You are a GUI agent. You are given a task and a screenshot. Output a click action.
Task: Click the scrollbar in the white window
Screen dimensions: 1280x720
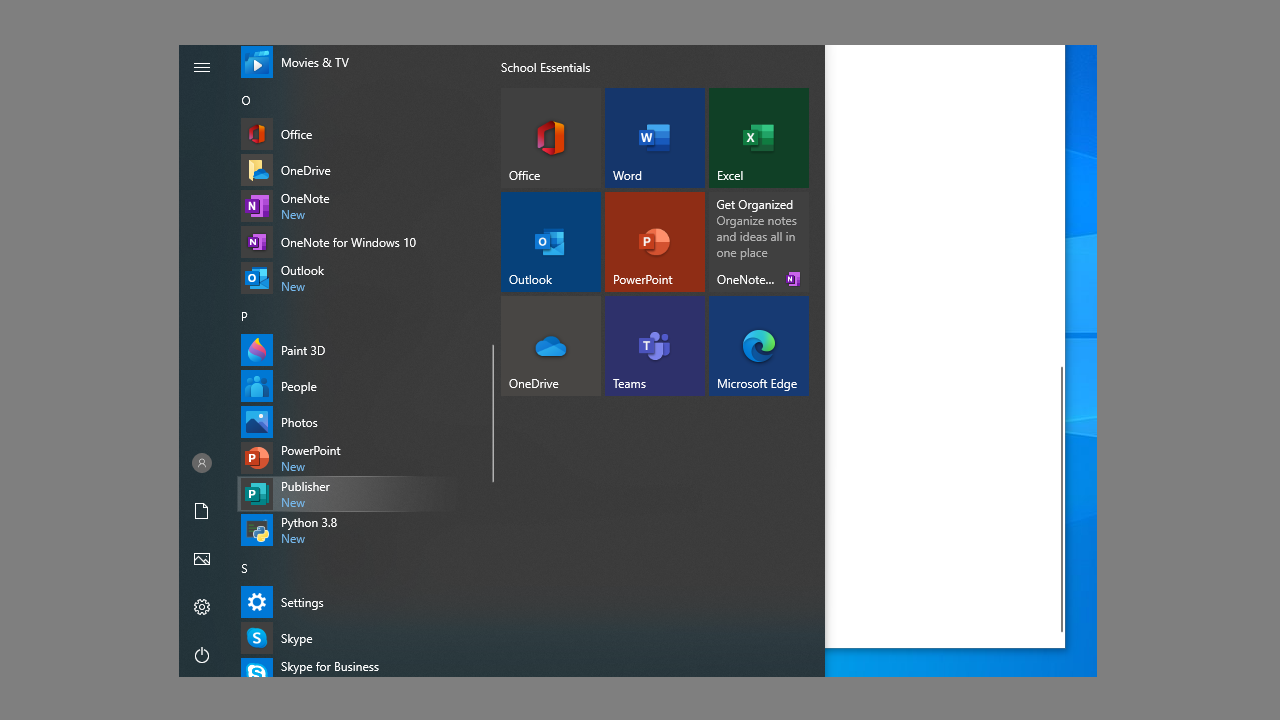point(1061,499)
